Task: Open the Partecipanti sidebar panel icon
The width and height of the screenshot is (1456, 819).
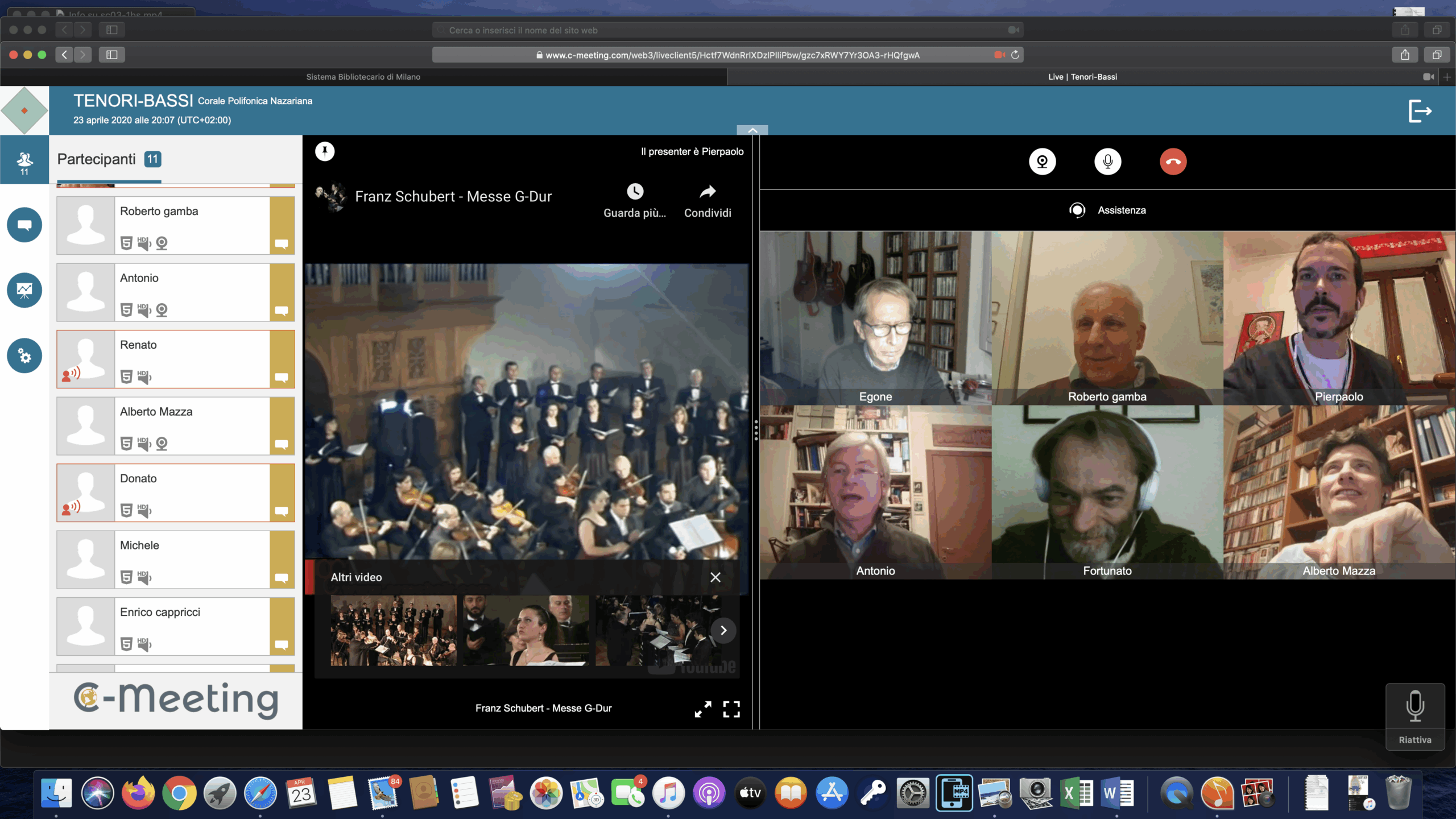Action: pos(24,160)
